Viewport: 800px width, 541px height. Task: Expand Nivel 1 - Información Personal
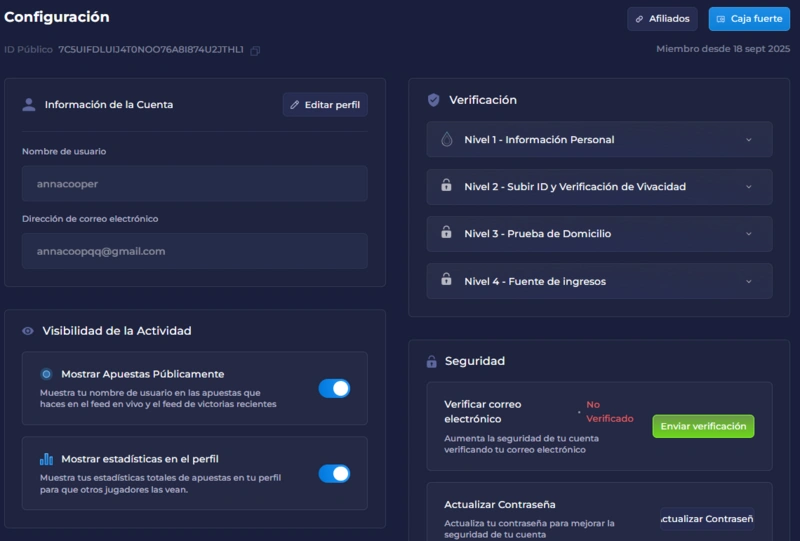pos(748,140)
